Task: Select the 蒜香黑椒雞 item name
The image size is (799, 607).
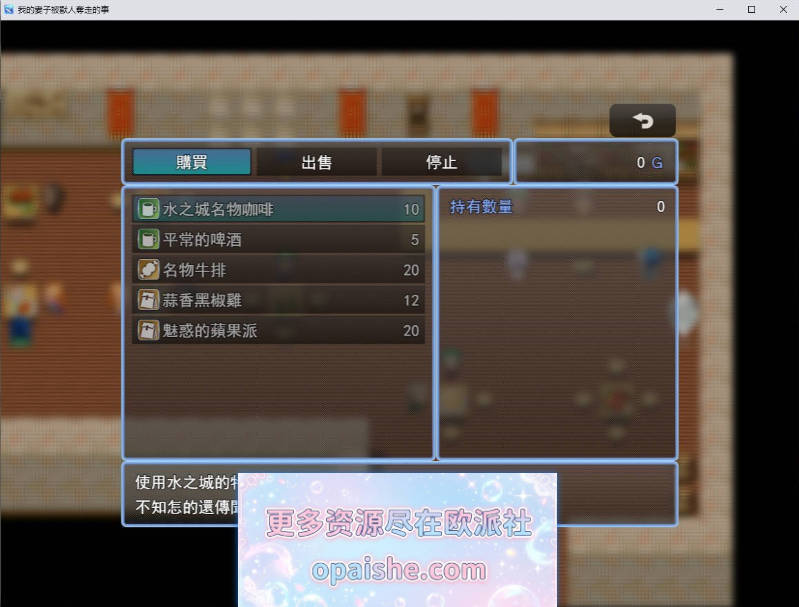Action: point(202,300)
